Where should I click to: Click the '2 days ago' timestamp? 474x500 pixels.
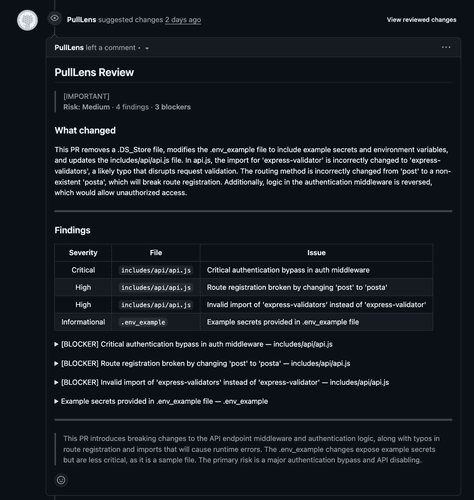point(183,20)
